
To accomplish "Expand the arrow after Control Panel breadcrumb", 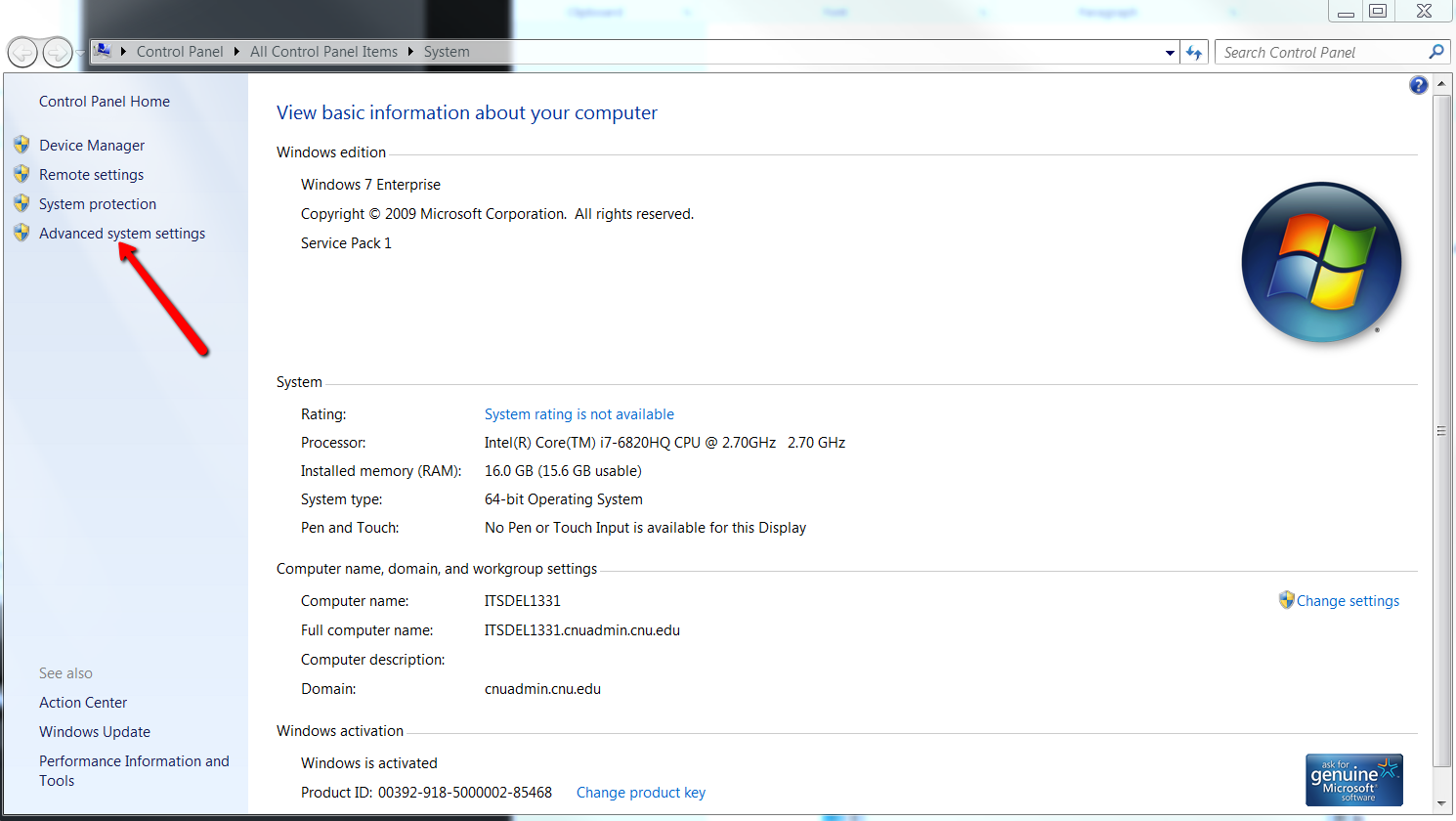I will coord(236,52).
